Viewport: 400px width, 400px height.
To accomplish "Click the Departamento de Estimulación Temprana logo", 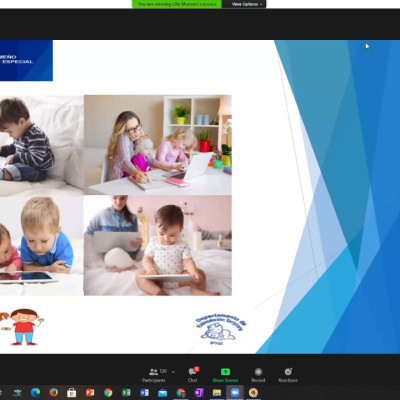I will tap(221, 329).
